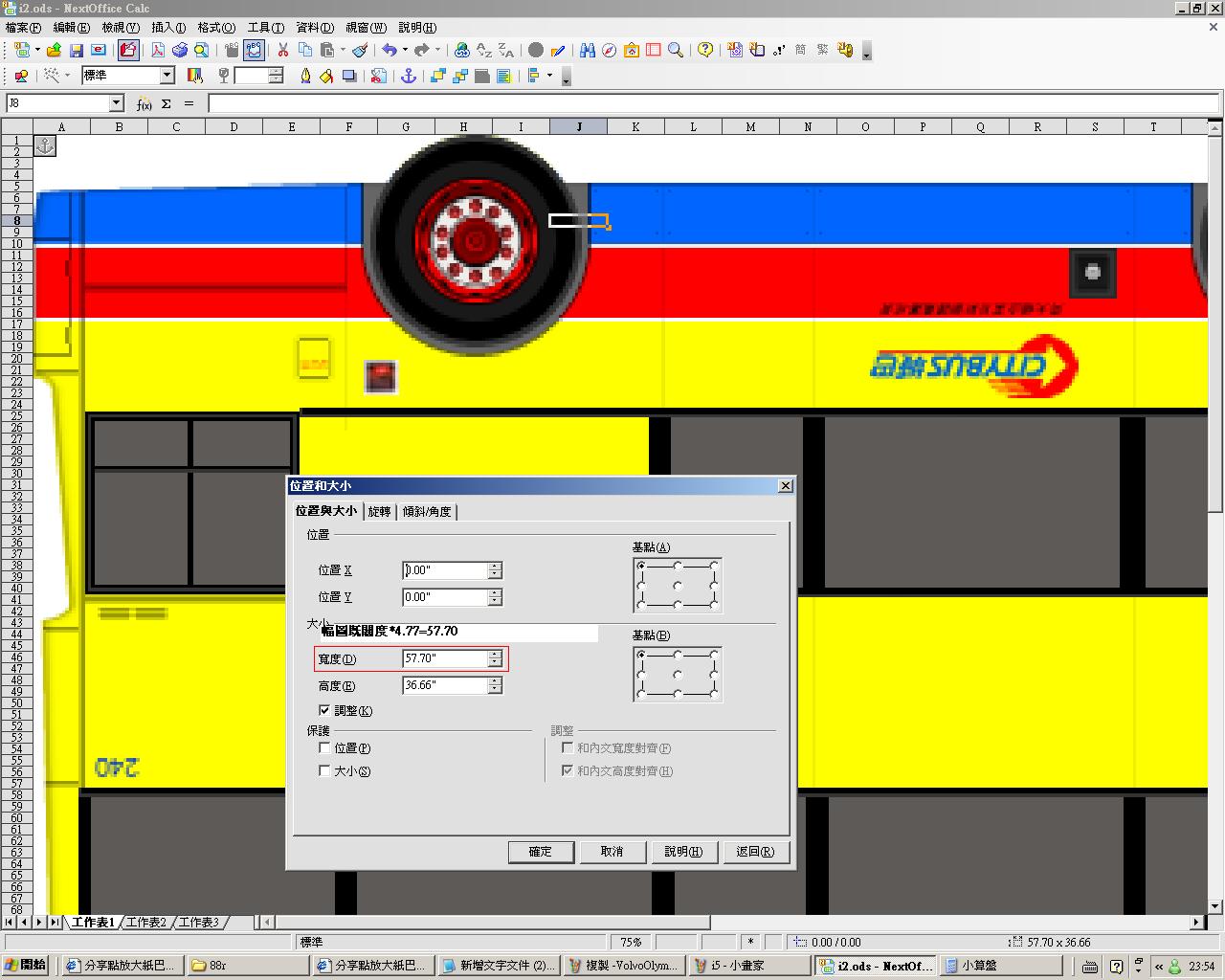Image resolution: width=1225 pixels, height=980 pixels.
Task: Open the 工具 menu
Action: tap(265, 28)
